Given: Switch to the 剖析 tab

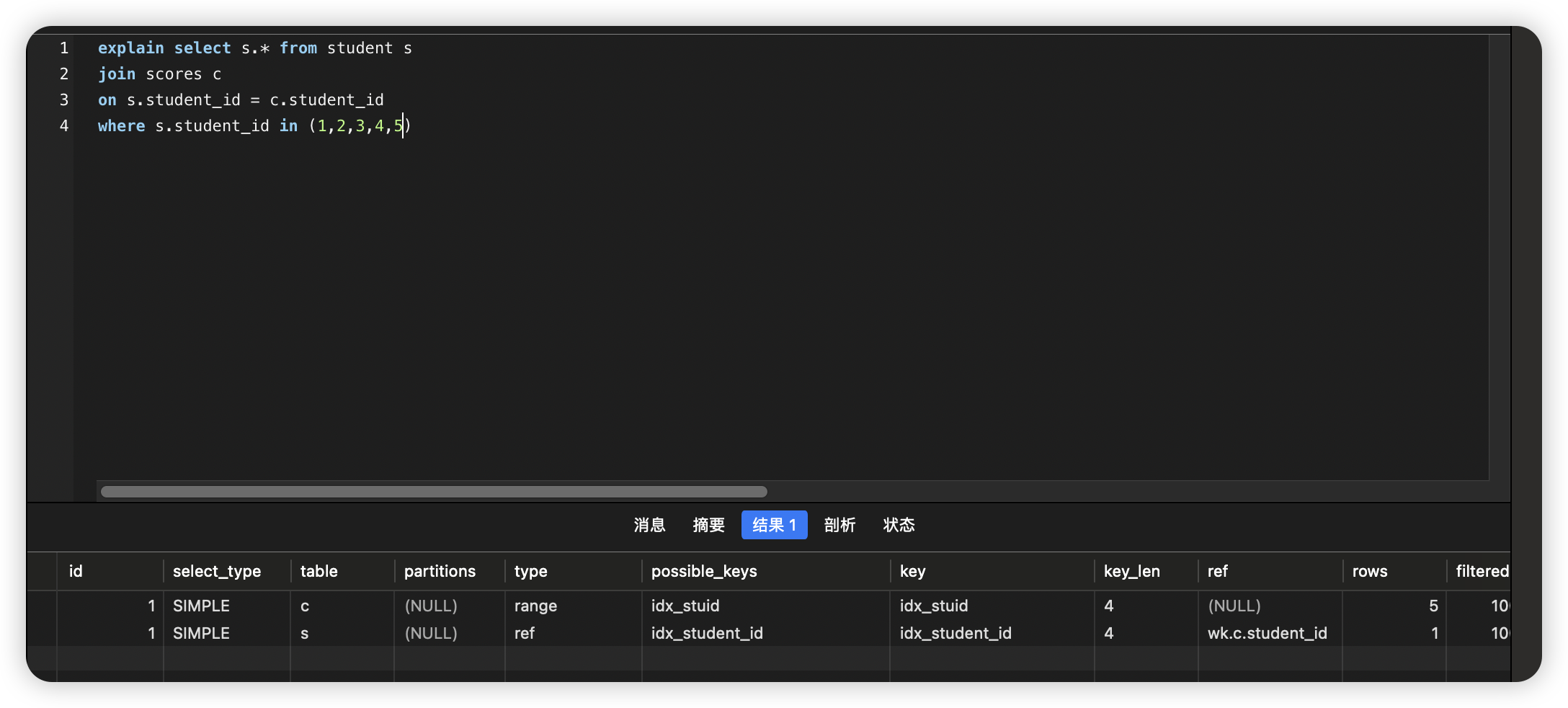Looking at the screenshot, I should 839,525.
